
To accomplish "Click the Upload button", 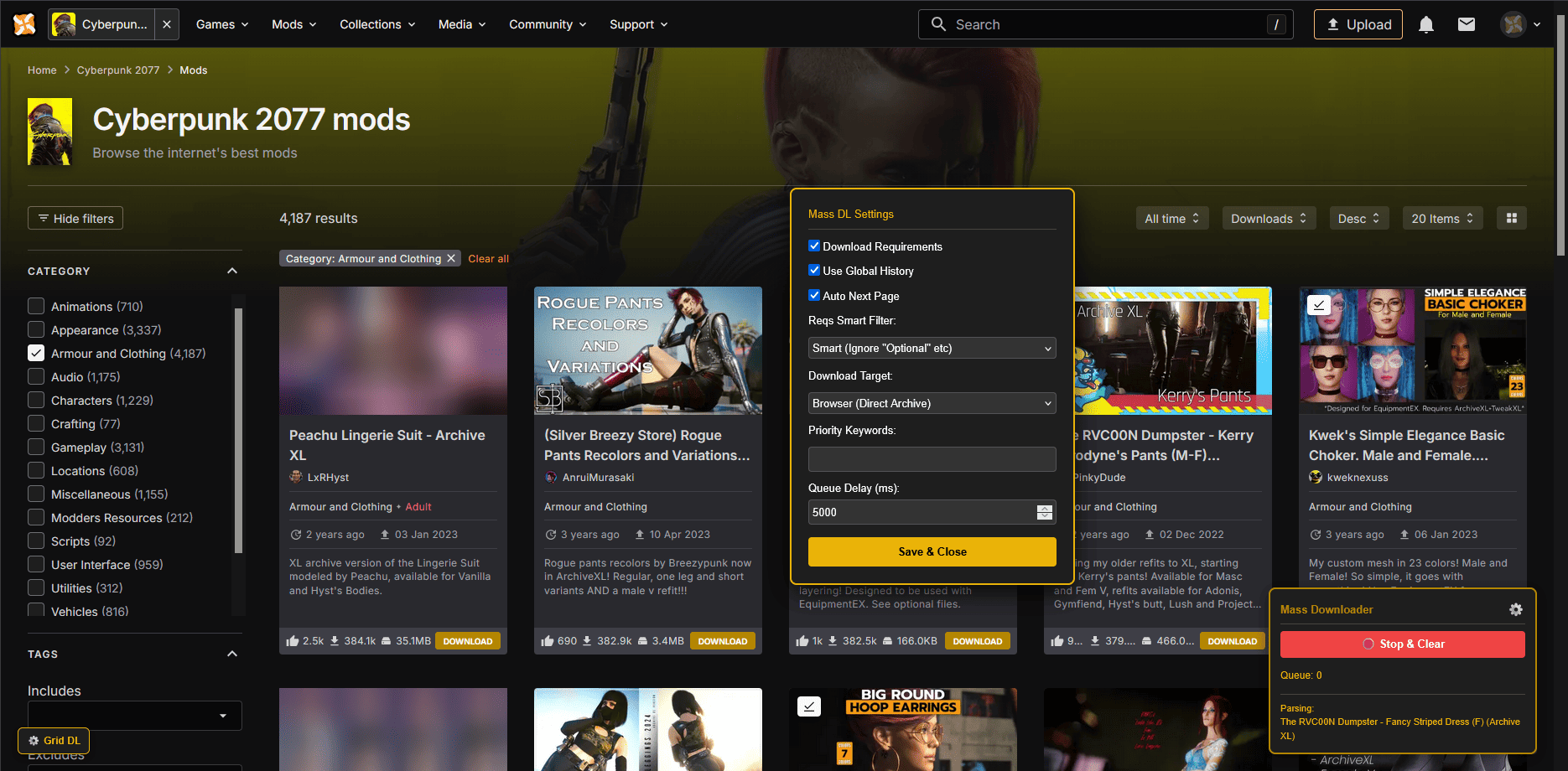I will point(1358,24).
